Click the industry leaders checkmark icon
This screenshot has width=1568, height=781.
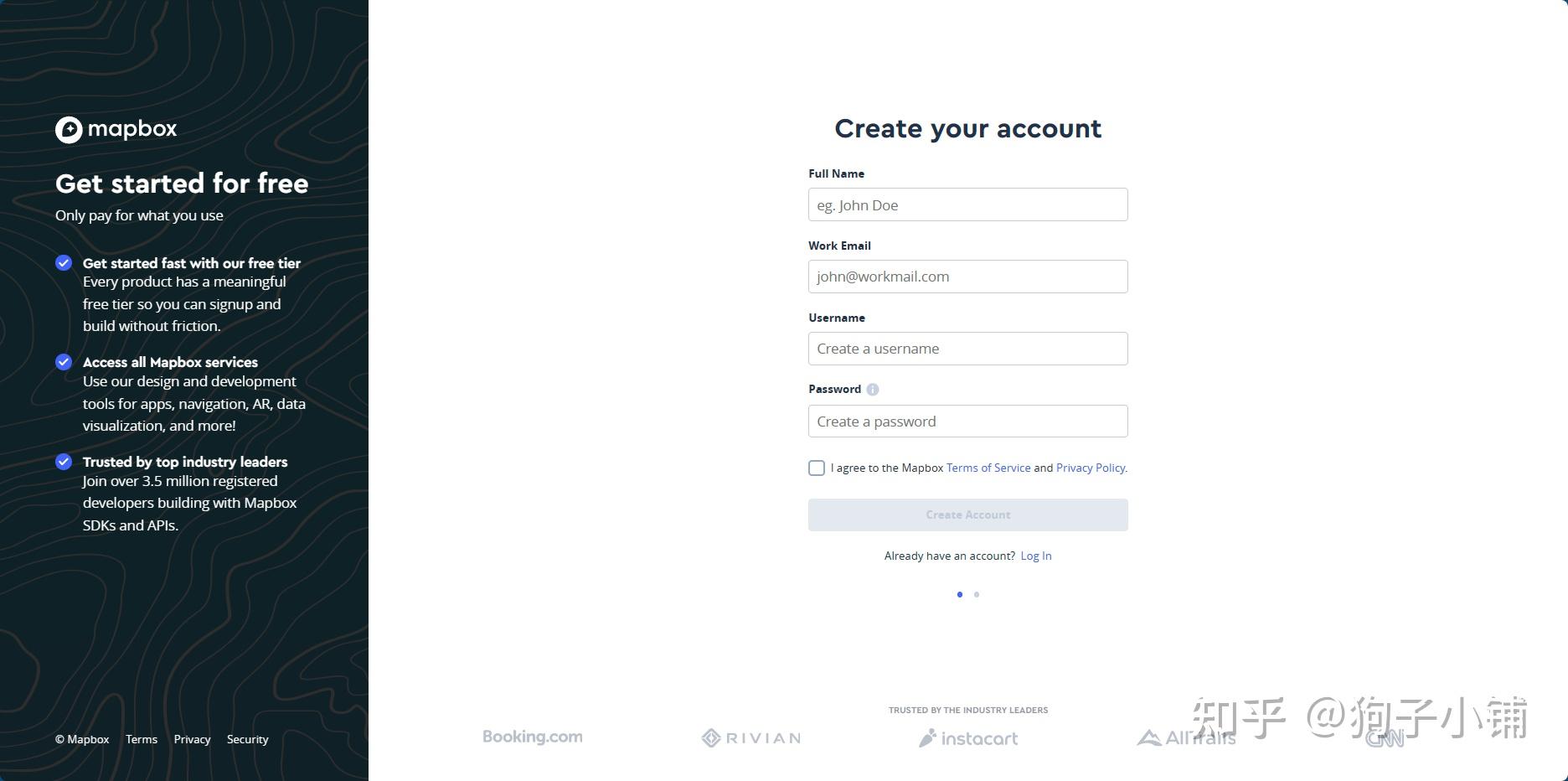(x=64, y=462)
